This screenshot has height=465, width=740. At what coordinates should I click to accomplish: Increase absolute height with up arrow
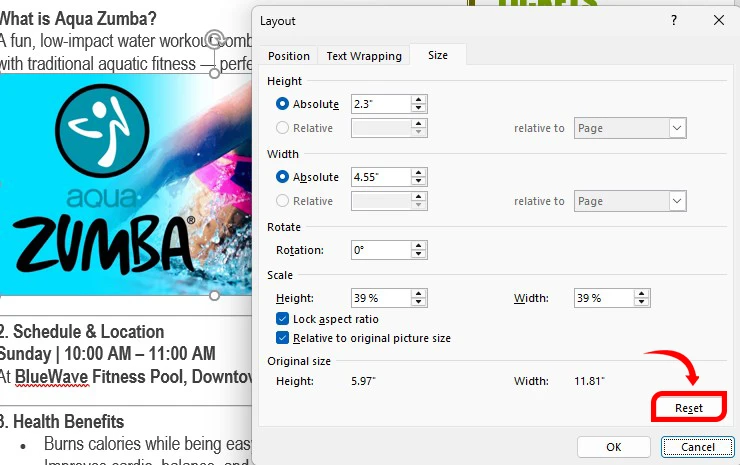419,99
